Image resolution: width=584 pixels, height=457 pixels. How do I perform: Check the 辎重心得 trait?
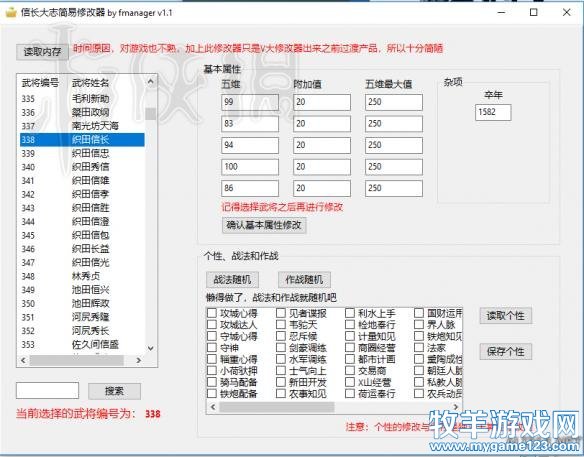coord(212,359)
